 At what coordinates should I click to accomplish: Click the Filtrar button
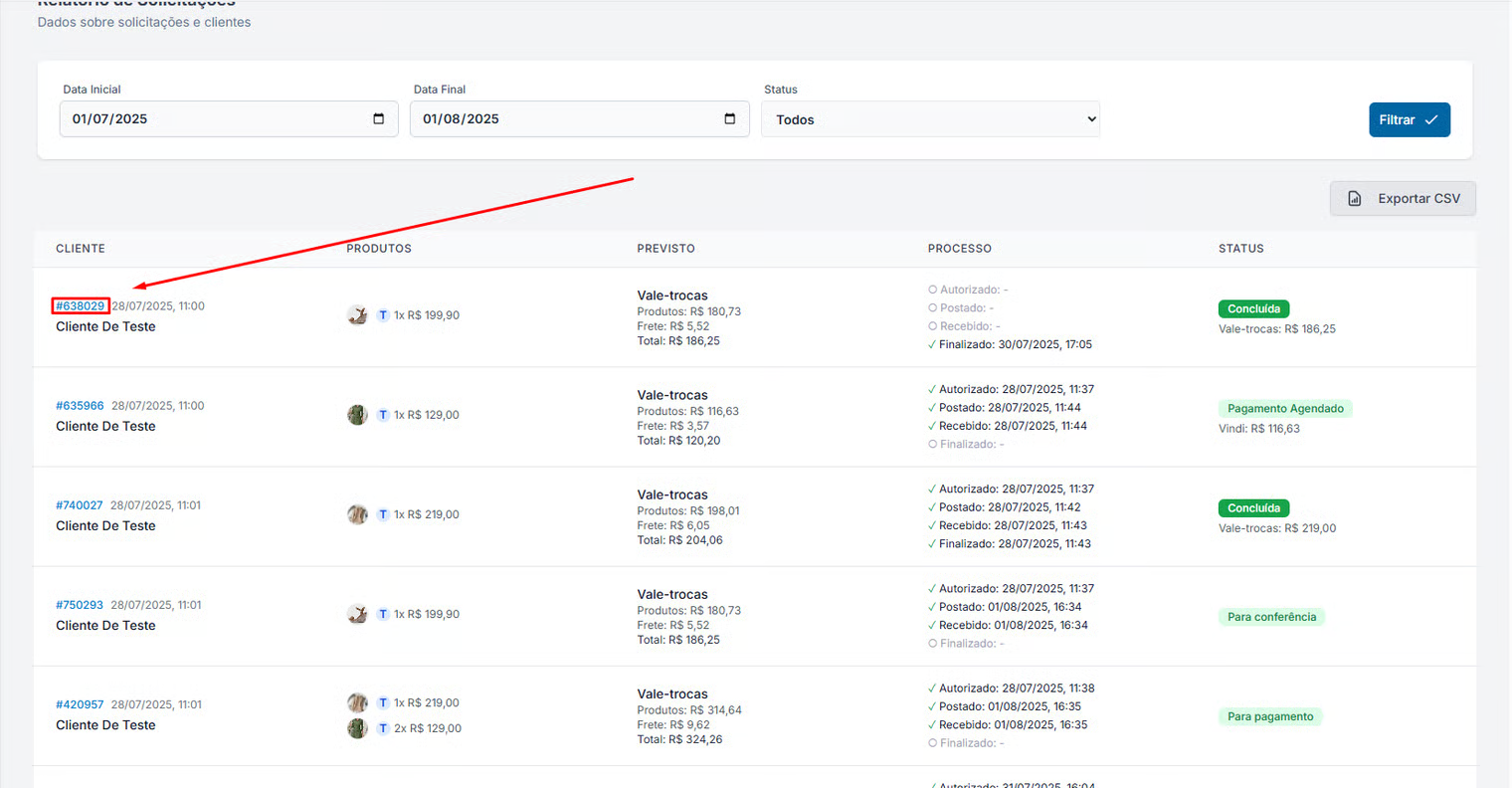(1409, 119)
